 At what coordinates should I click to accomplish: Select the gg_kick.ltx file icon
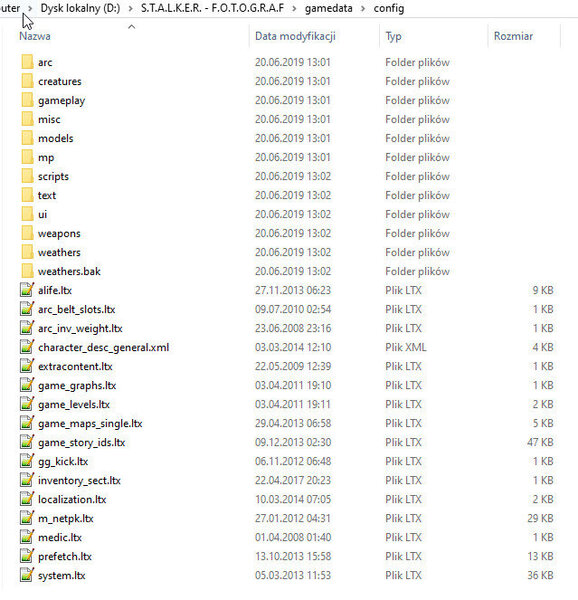coord(27,461)
